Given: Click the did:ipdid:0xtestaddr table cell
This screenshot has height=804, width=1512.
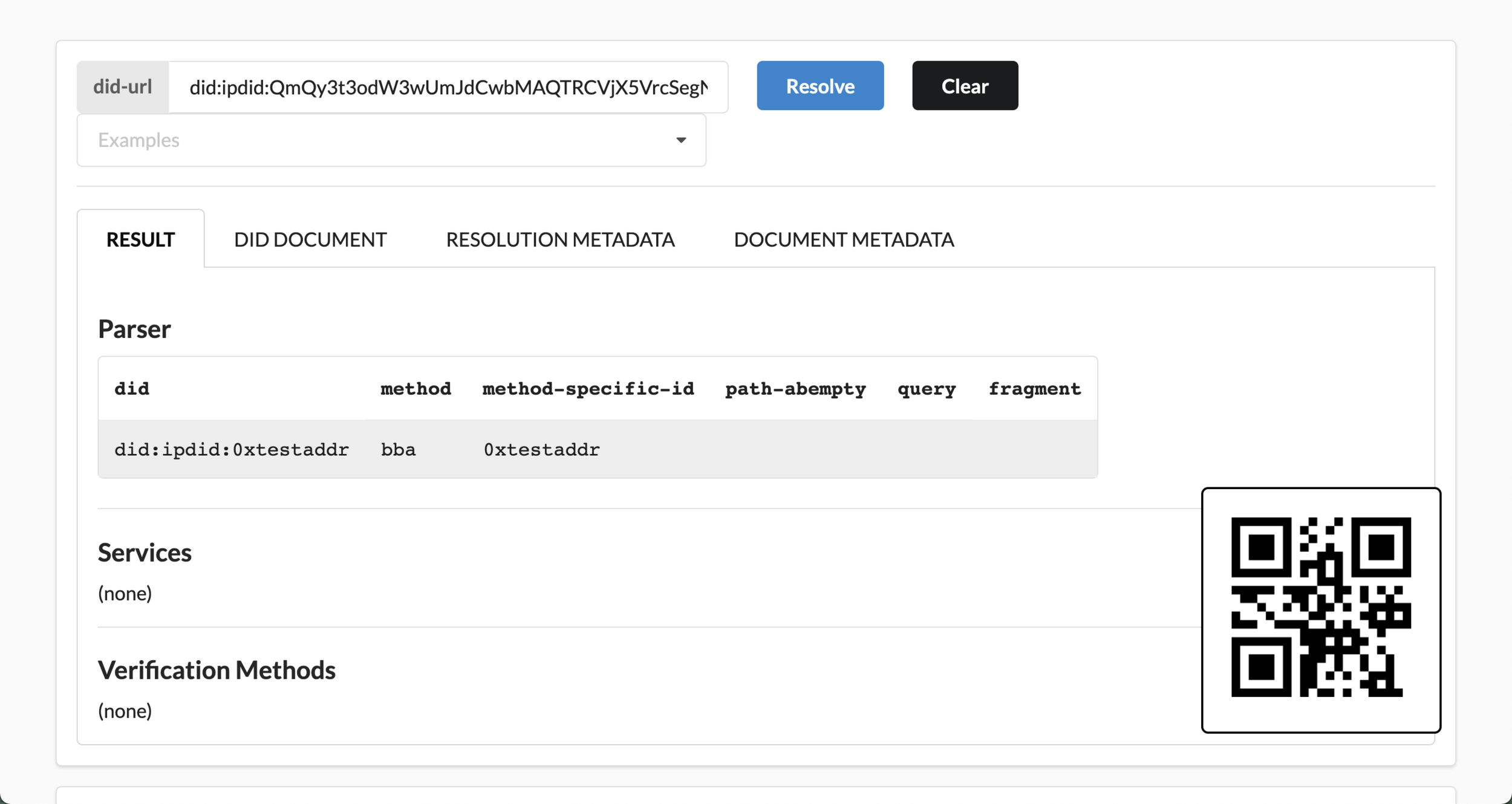Looking at the screenshot, I should 232,450.
